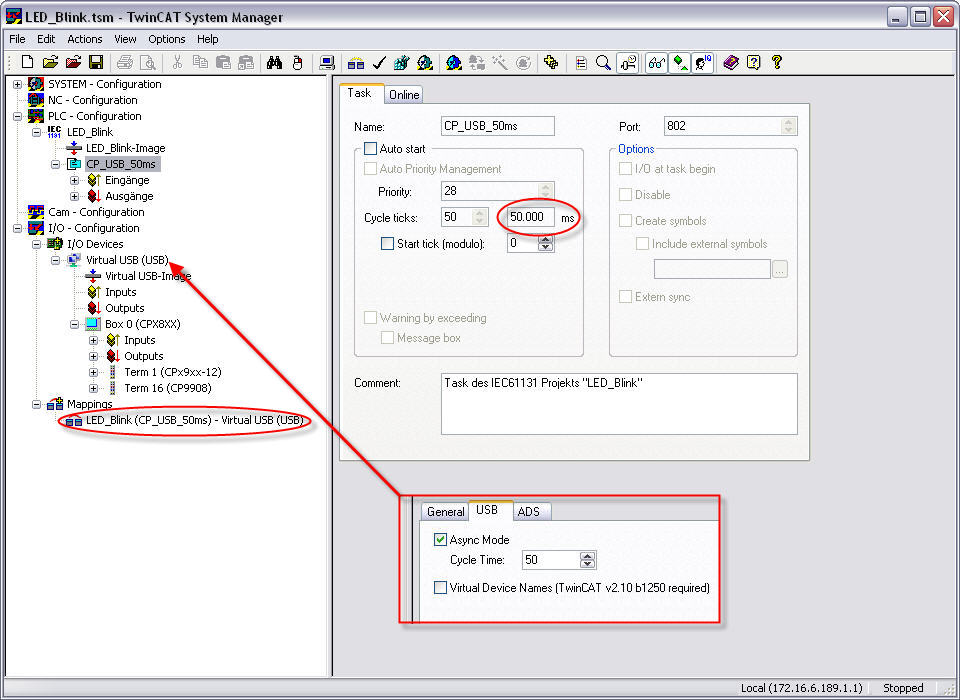960x700 pixels.
Task: Click the New file toolbar icon
Action: 28,62
